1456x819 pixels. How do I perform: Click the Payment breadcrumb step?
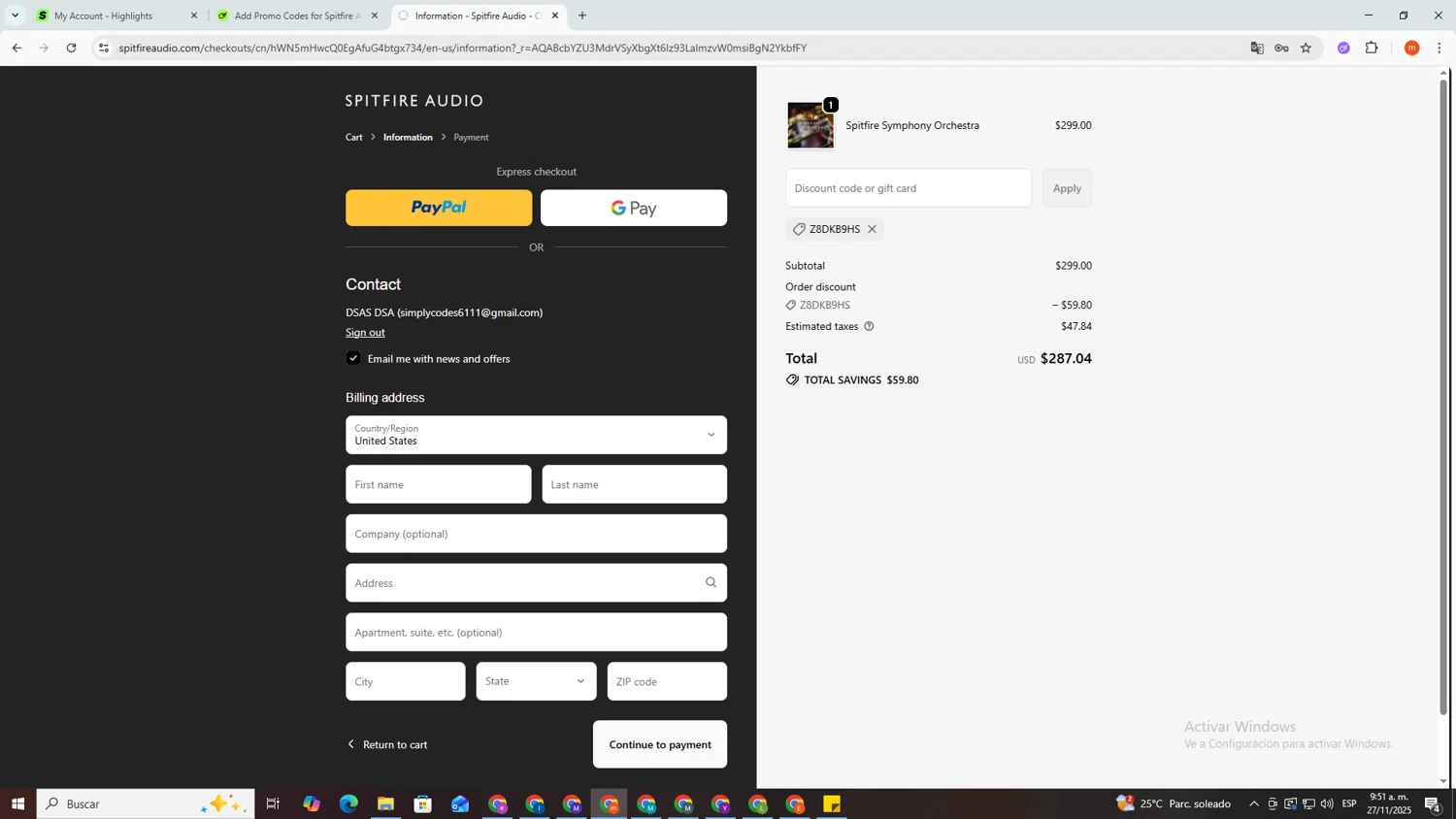pyautogui.click(x=471, y=137)
